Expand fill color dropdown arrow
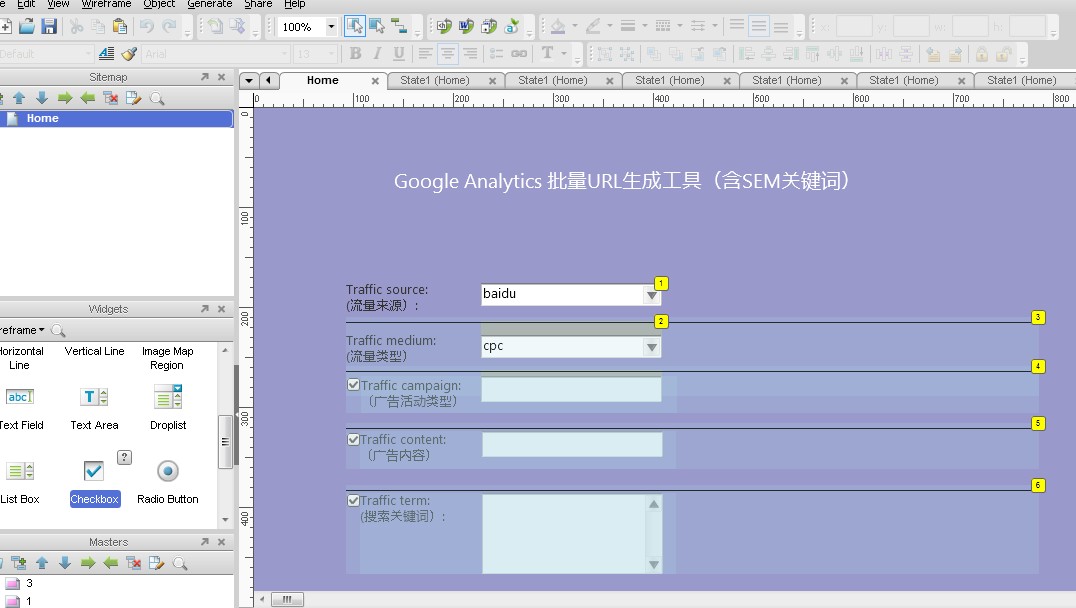 pos(574,26)
